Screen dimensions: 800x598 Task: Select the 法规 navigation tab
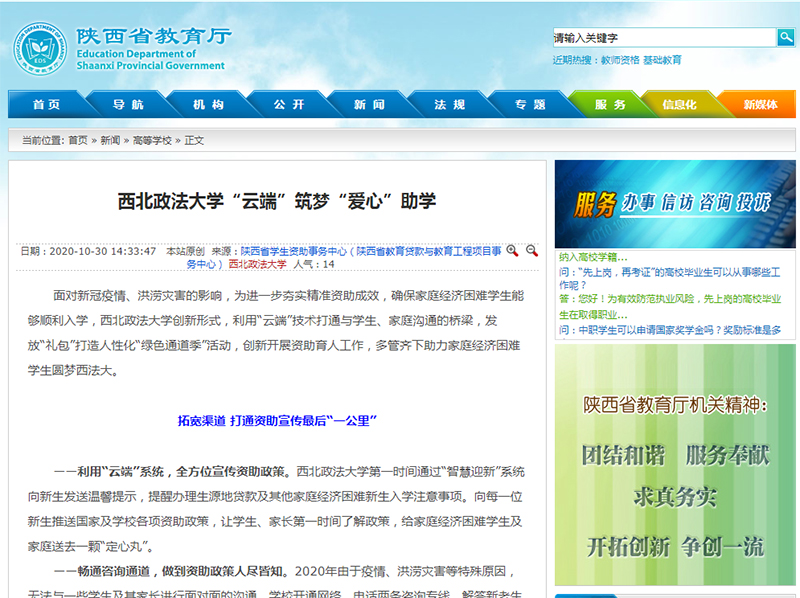pos(449,105)
